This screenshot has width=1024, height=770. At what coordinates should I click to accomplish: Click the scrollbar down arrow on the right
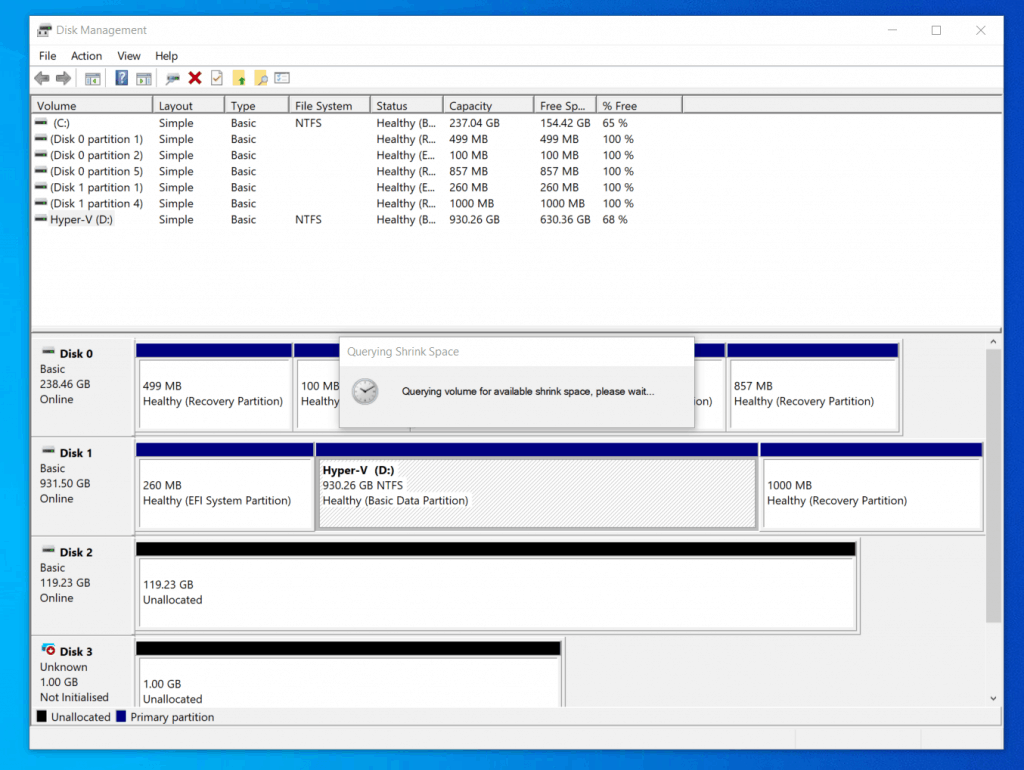(993, 698)
